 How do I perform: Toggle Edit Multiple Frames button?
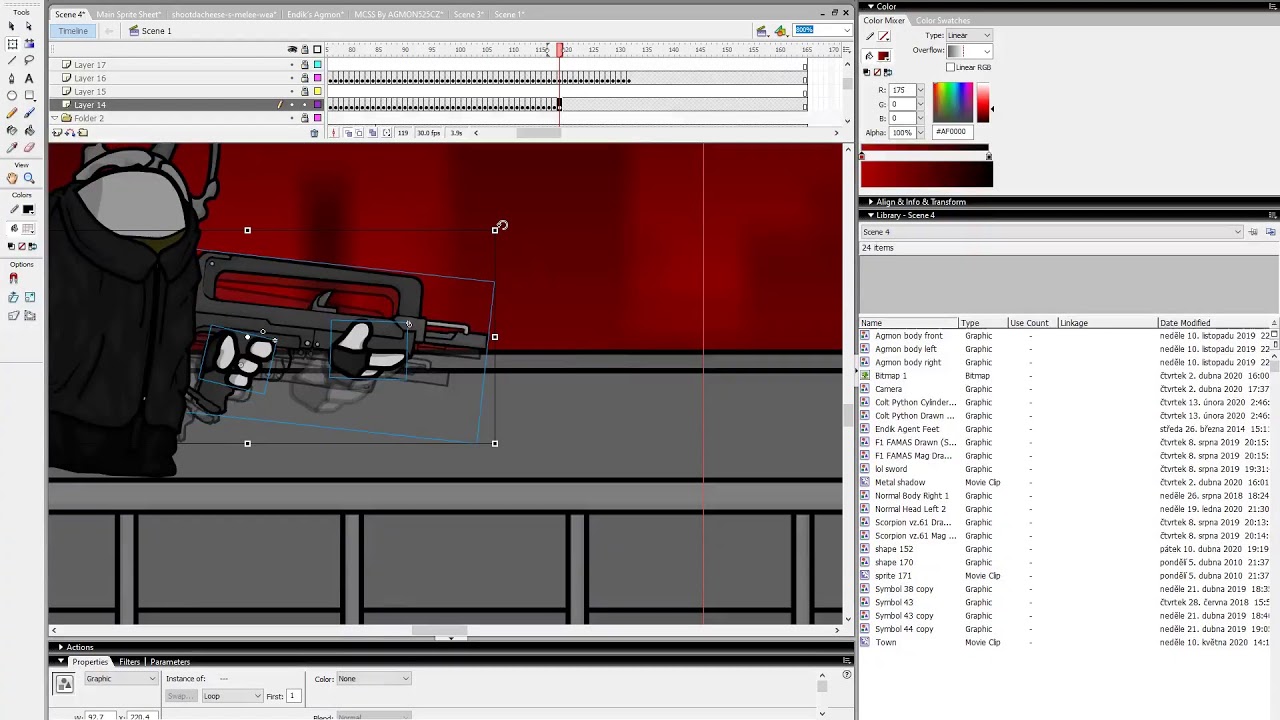372,133
